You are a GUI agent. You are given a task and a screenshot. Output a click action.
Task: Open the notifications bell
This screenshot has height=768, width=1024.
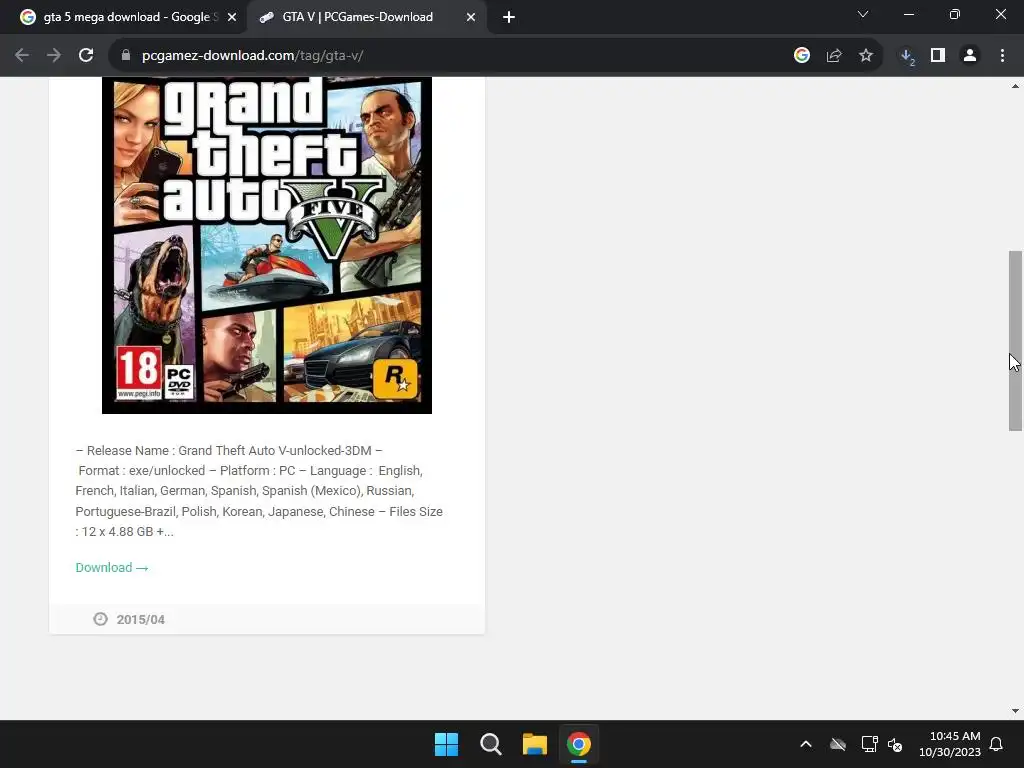click(996, 744)
